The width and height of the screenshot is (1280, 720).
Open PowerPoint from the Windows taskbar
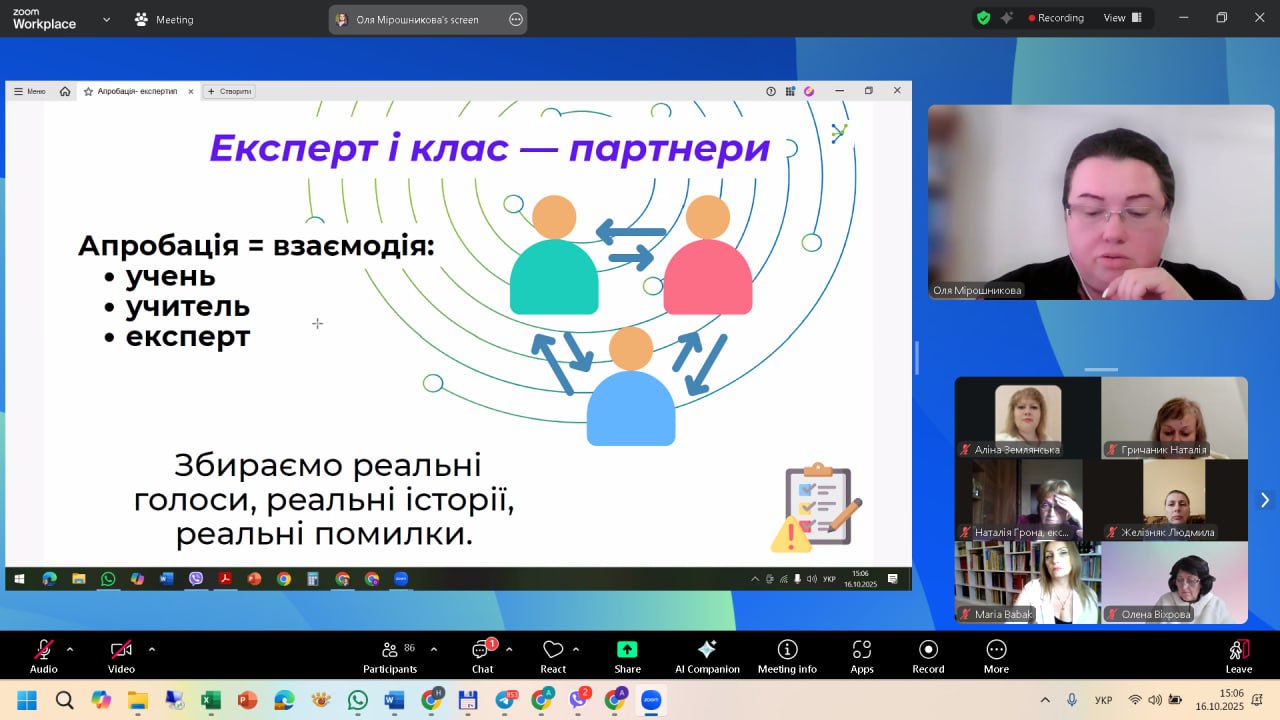247,700
